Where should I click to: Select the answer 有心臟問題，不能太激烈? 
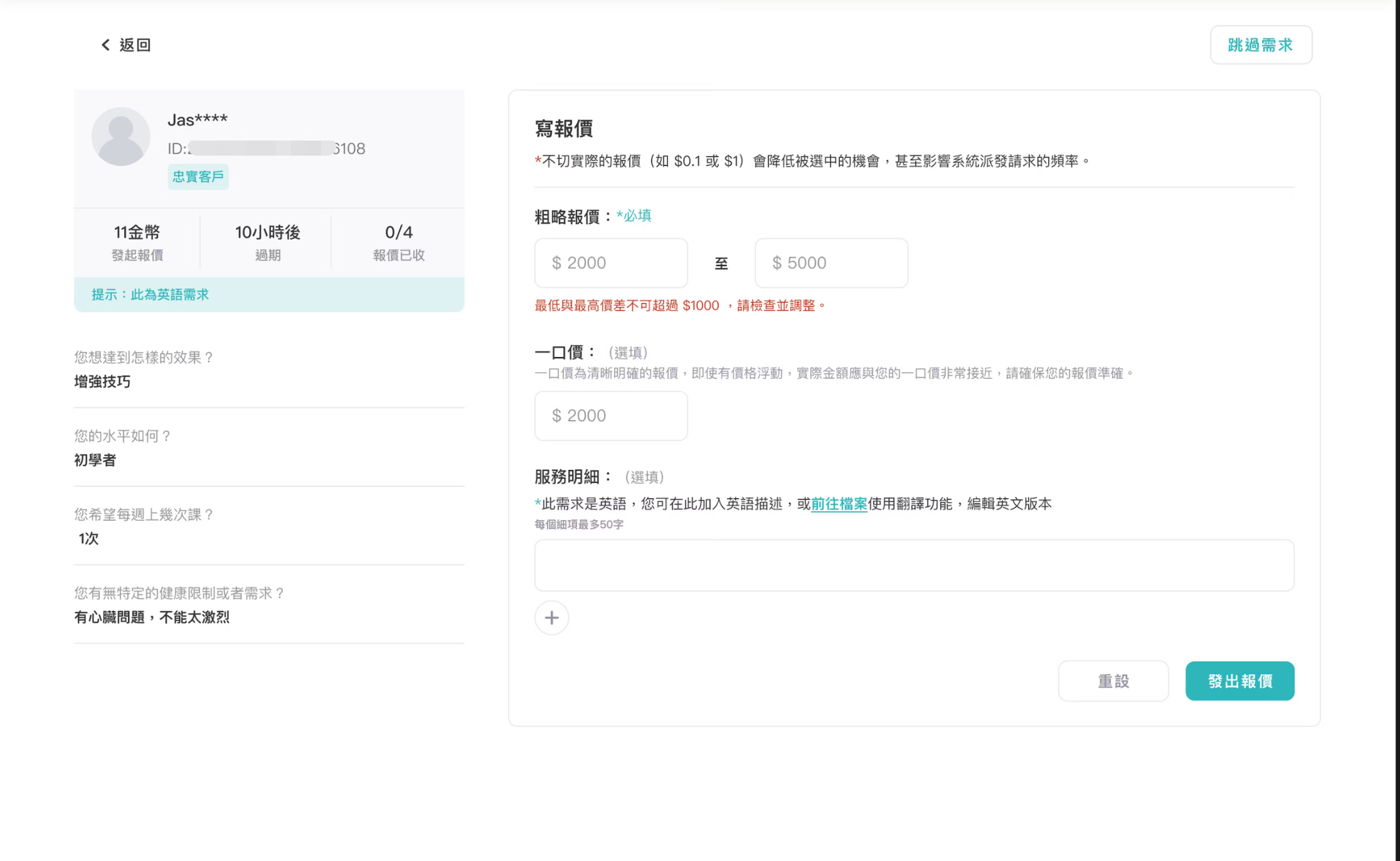(152, 617)
